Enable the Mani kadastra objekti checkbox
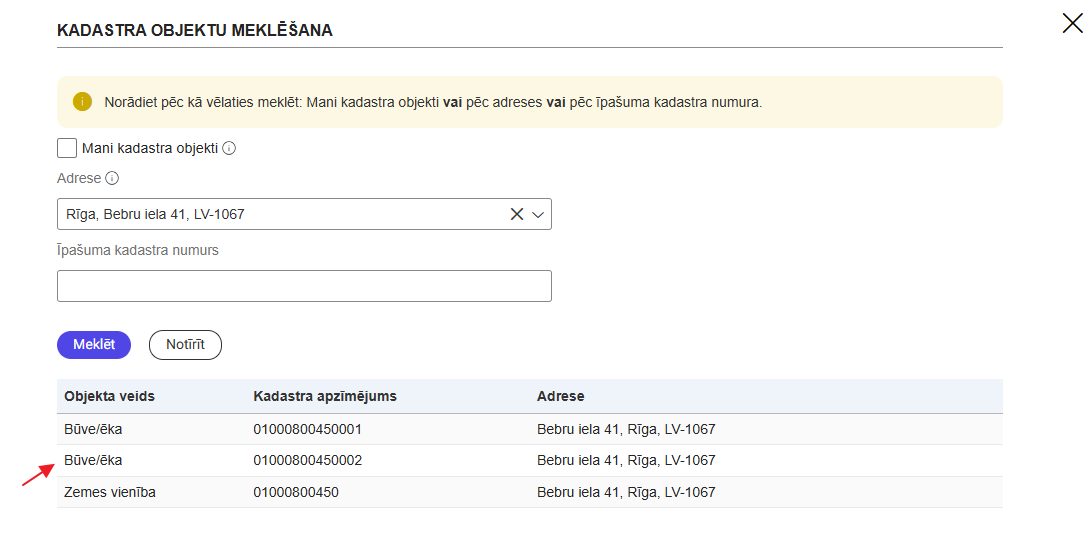 point(67,148)
